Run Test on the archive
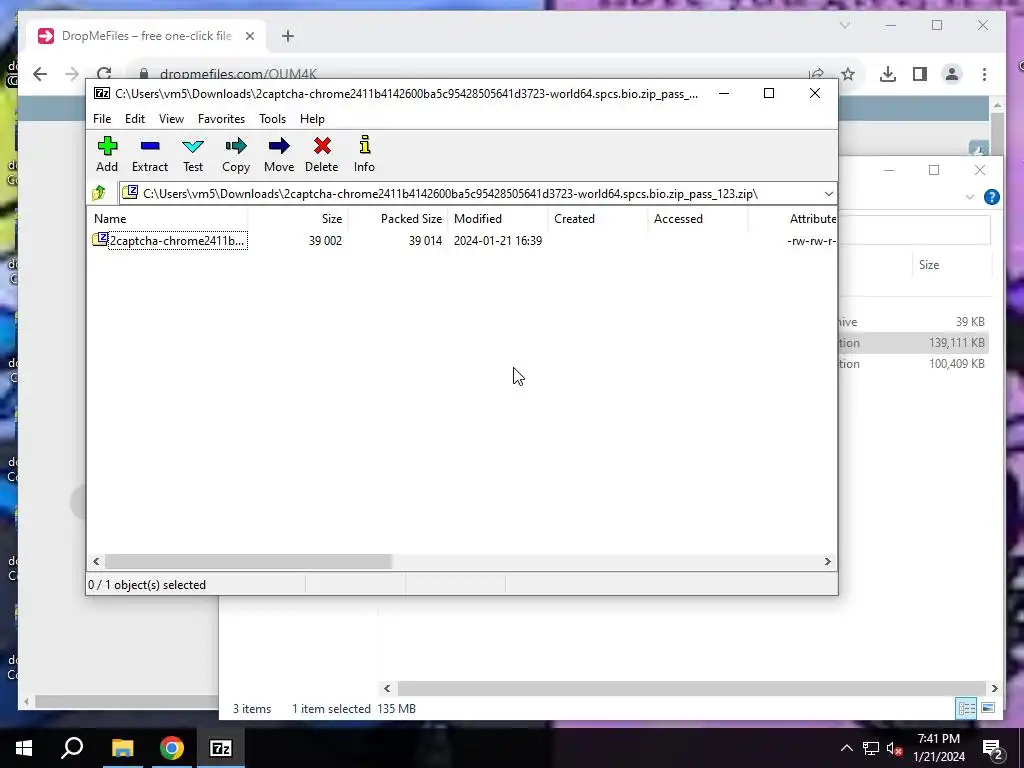This screenshot has height=768, width=1024. click(x=193, y=154)
